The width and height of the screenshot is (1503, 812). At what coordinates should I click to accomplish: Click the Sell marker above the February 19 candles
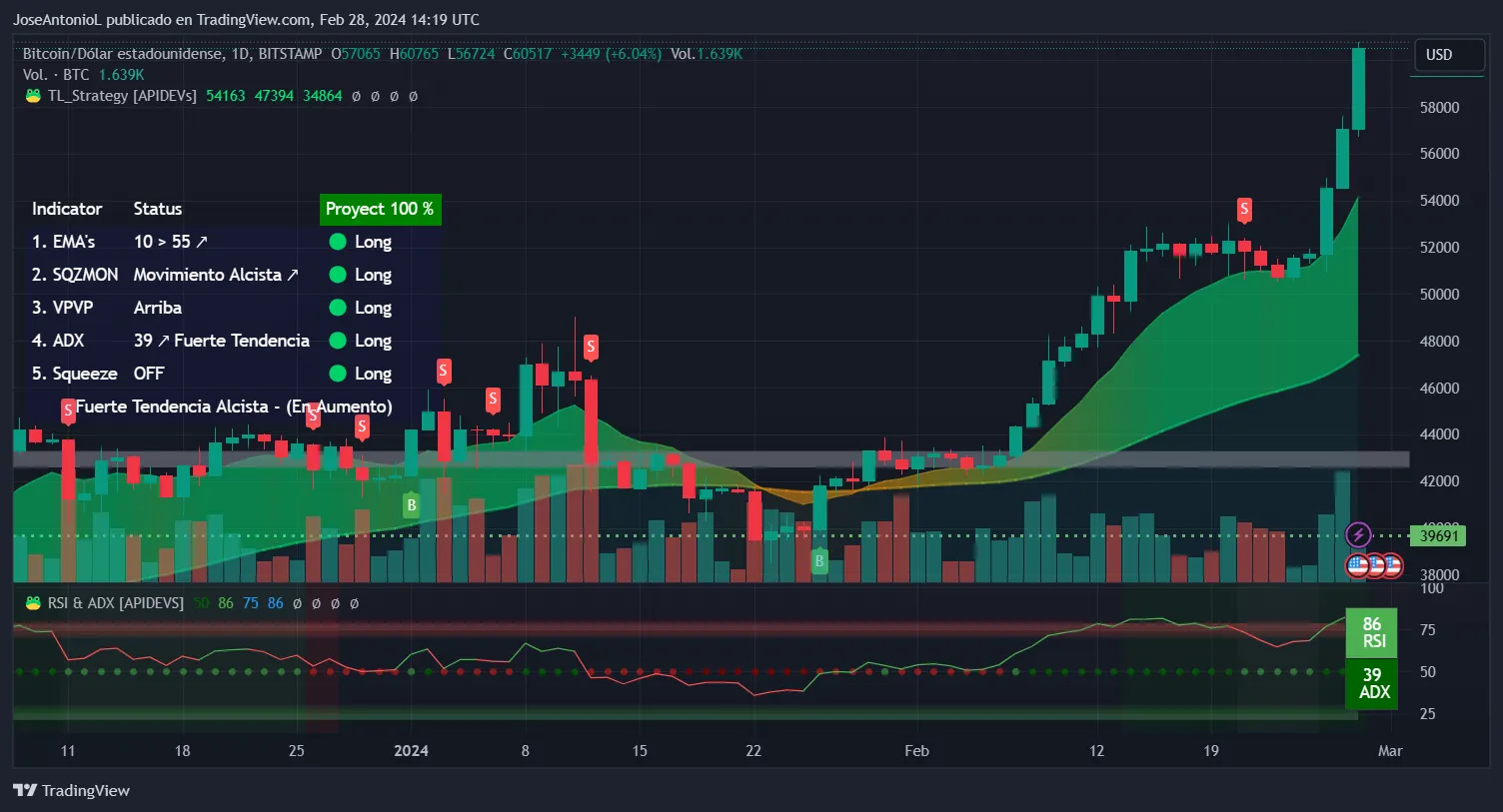pyautogui.click(x=1244, y=209)
